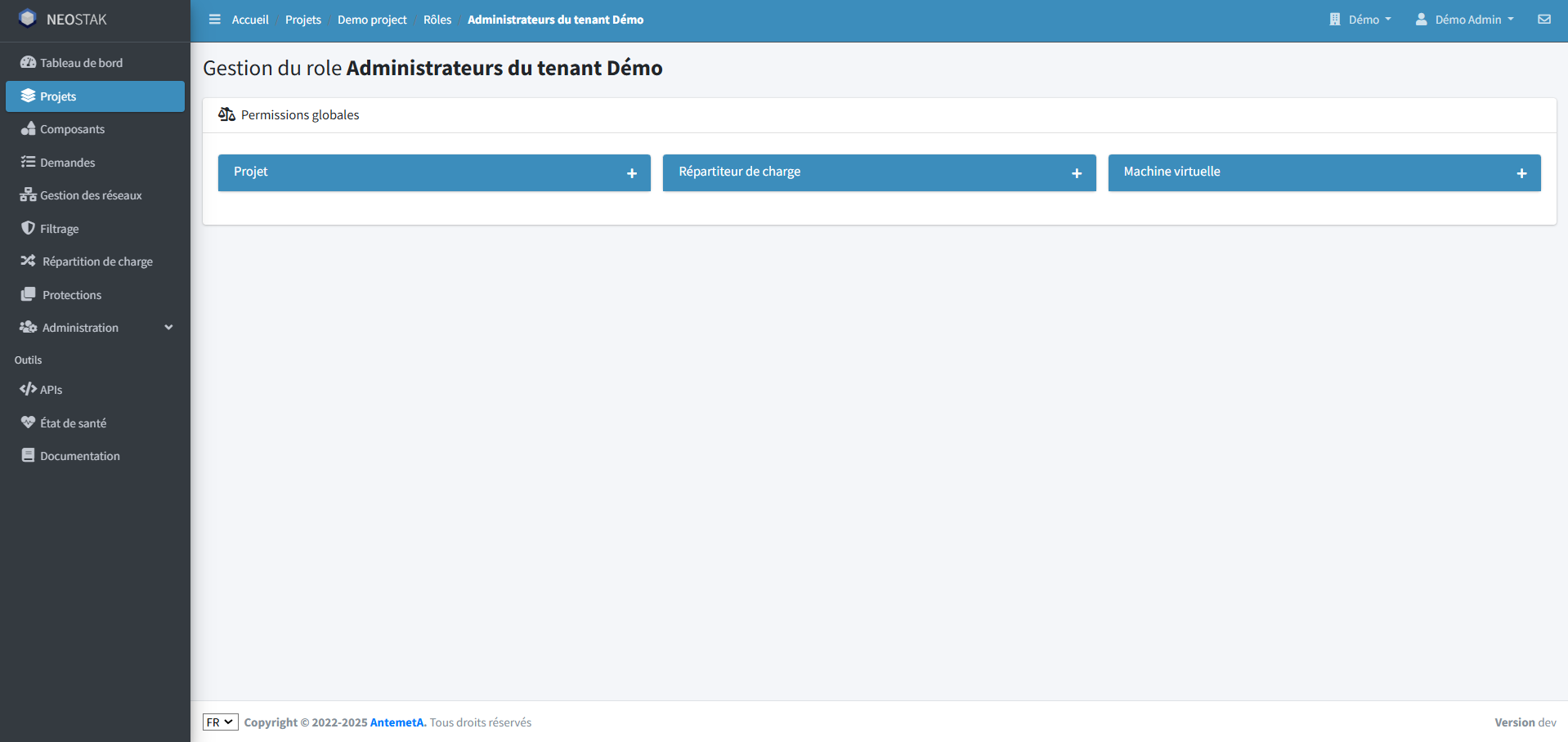This screenshot has width=1568, height=742.
Task: Click the NEOSTAK logo icon
Action: coord(28,19)
